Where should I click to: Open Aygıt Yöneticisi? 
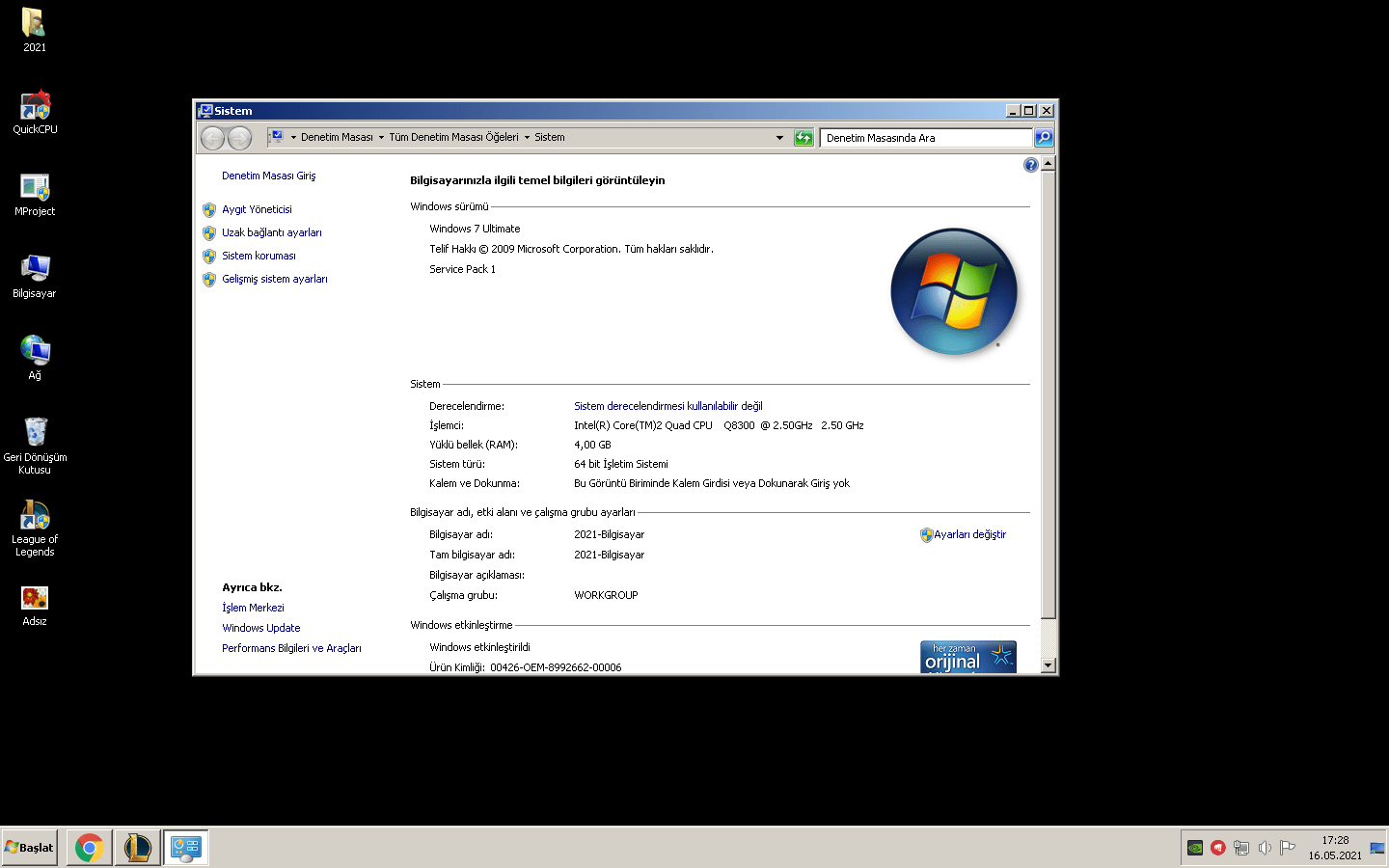click(x=257, y=209)
